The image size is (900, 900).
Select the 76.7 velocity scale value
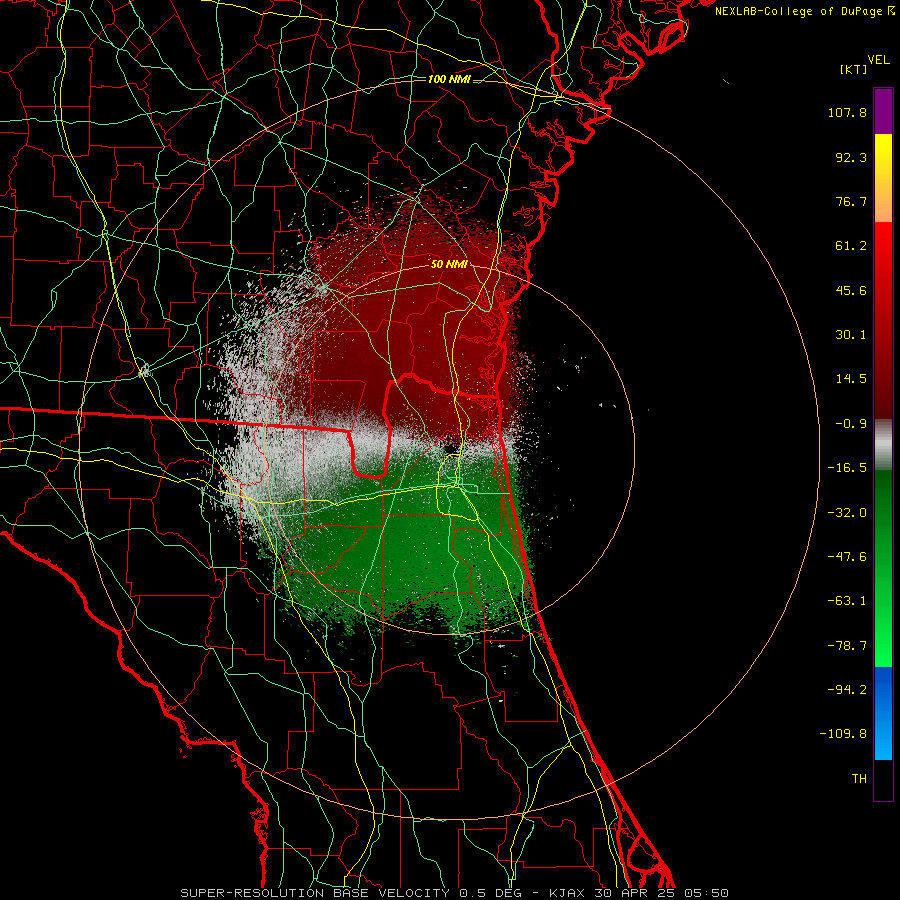(851, 201)
